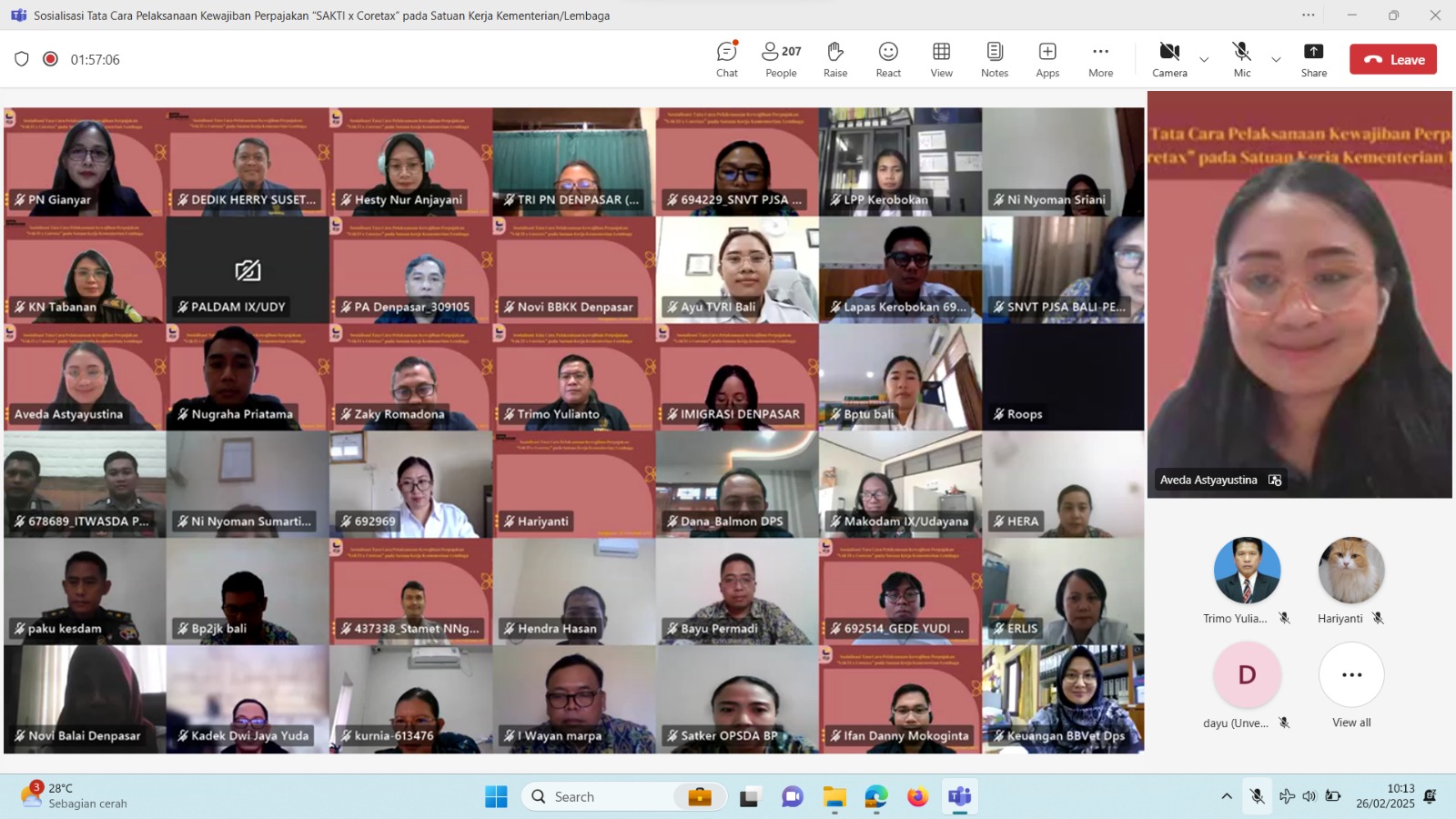This screenshot has width=1456, height=819.
Task: Open the title bar ellipsis menu
Action: click(x=1308, y=15)
